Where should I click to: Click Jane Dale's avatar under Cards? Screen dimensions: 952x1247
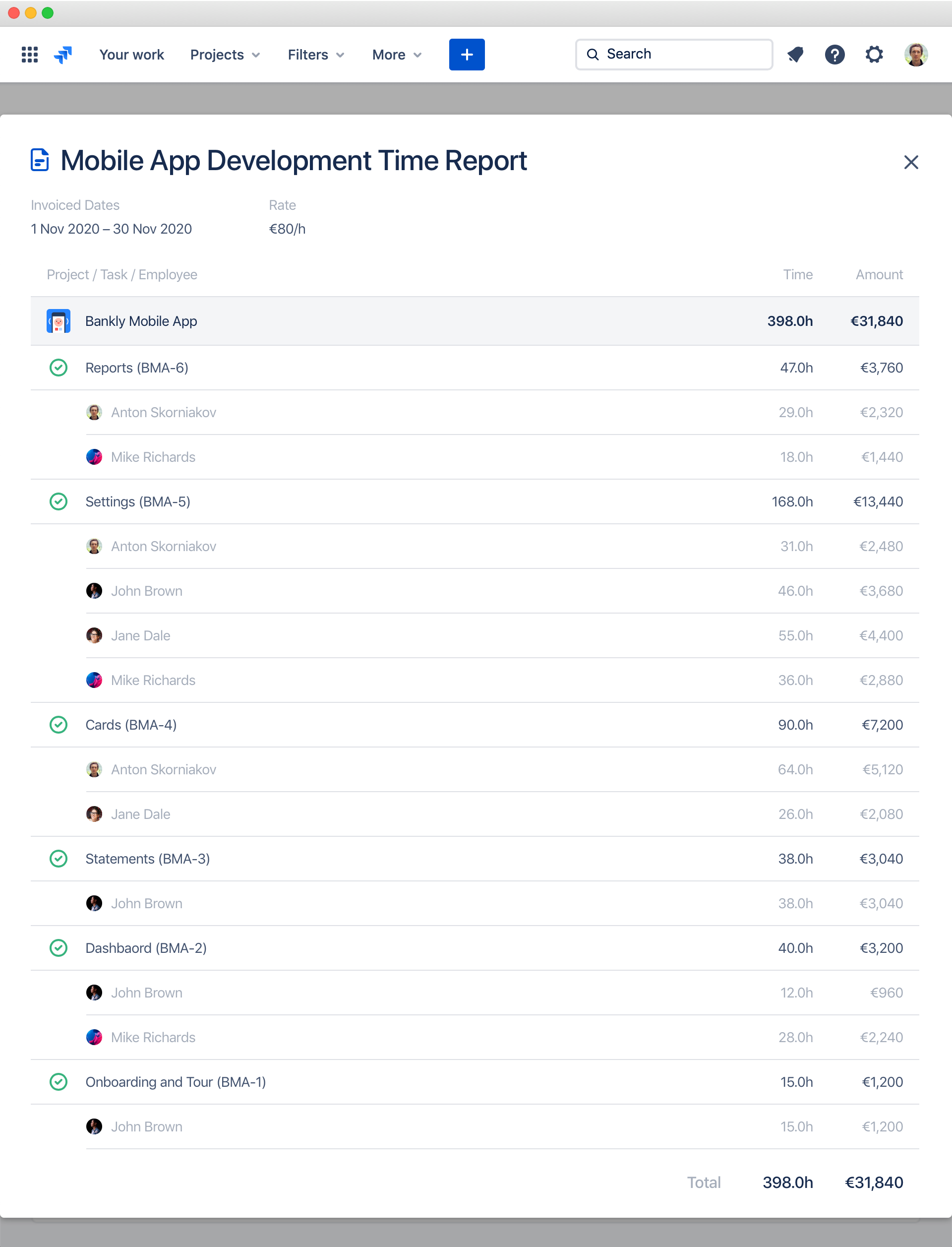(x=94, y=814)
